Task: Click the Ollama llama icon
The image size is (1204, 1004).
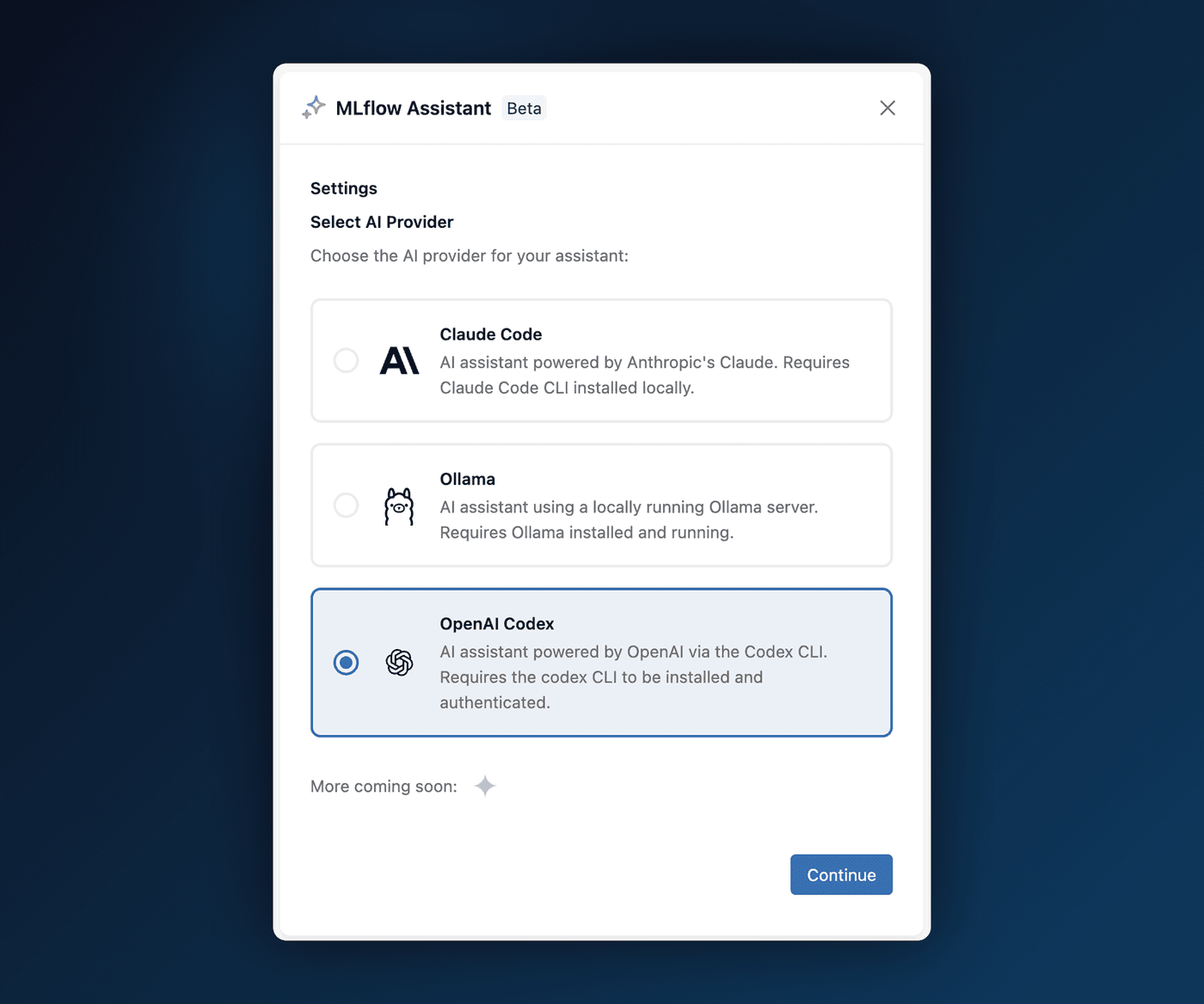Action: coord(399,505)
